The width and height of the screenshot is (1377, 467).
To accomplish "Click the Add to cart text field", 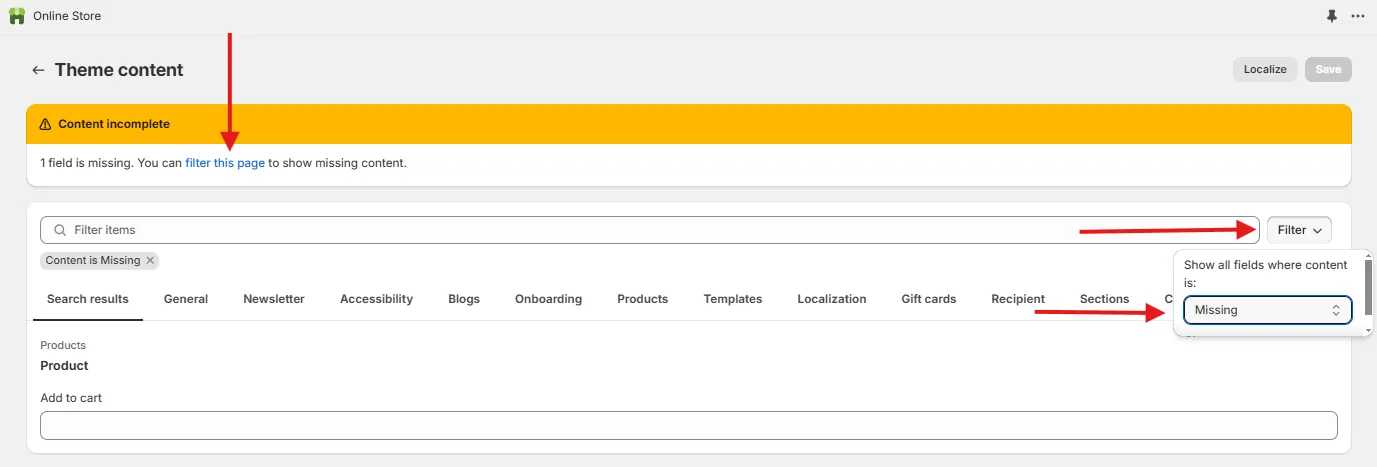I will tap(688, 425).
